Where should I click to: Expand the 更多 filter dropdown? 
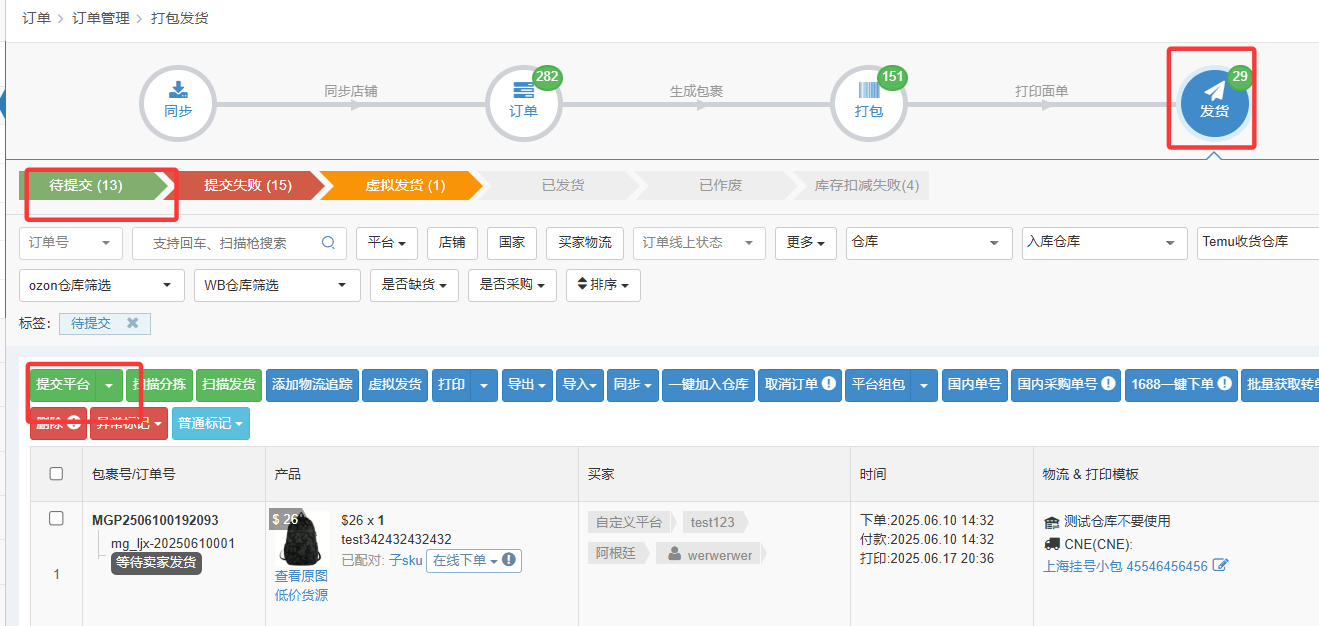tap(805, 243)
